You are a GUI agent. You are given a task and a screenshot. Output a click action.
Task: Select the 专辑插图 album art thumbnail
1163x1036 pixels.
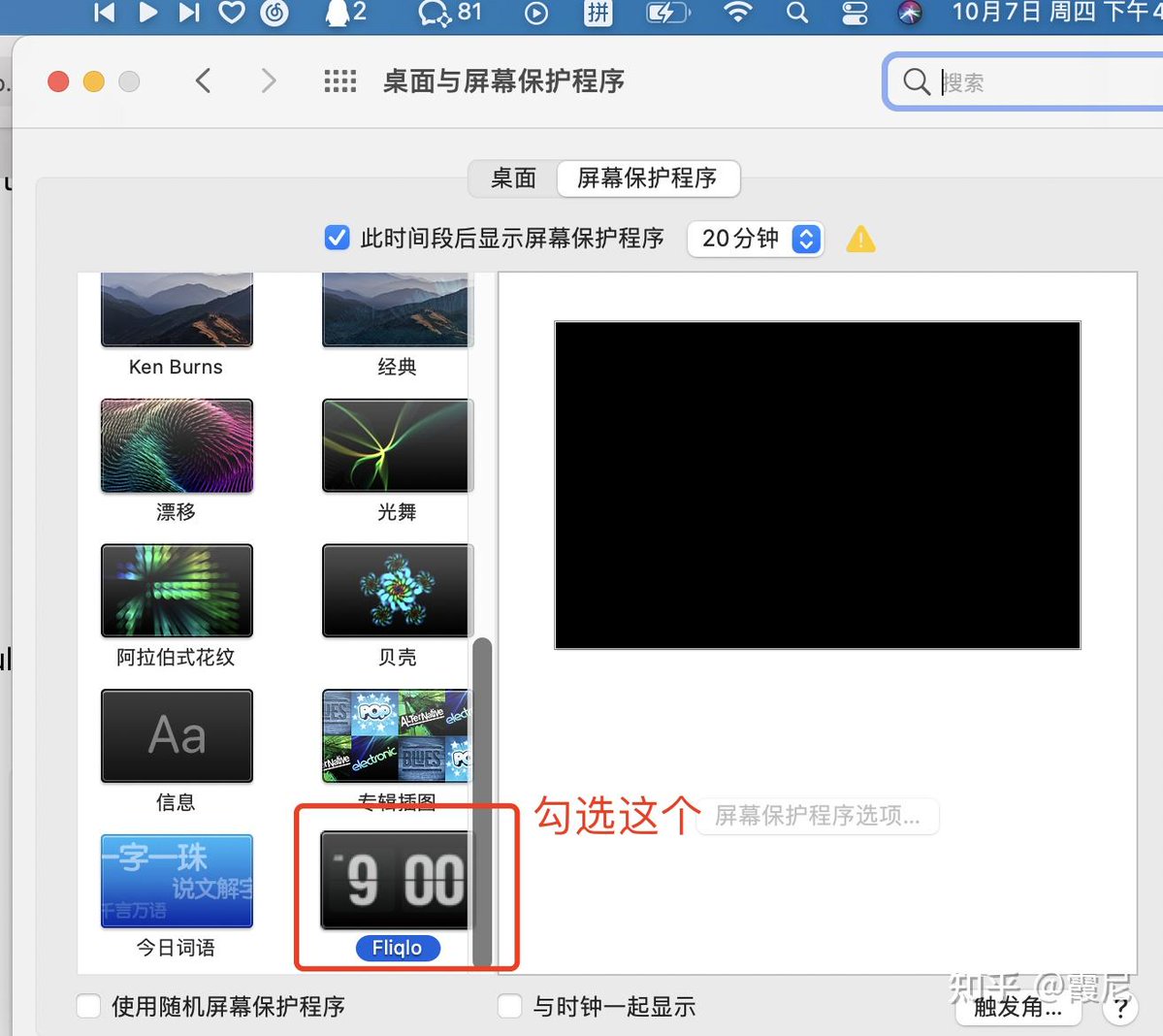coord(396,735)
